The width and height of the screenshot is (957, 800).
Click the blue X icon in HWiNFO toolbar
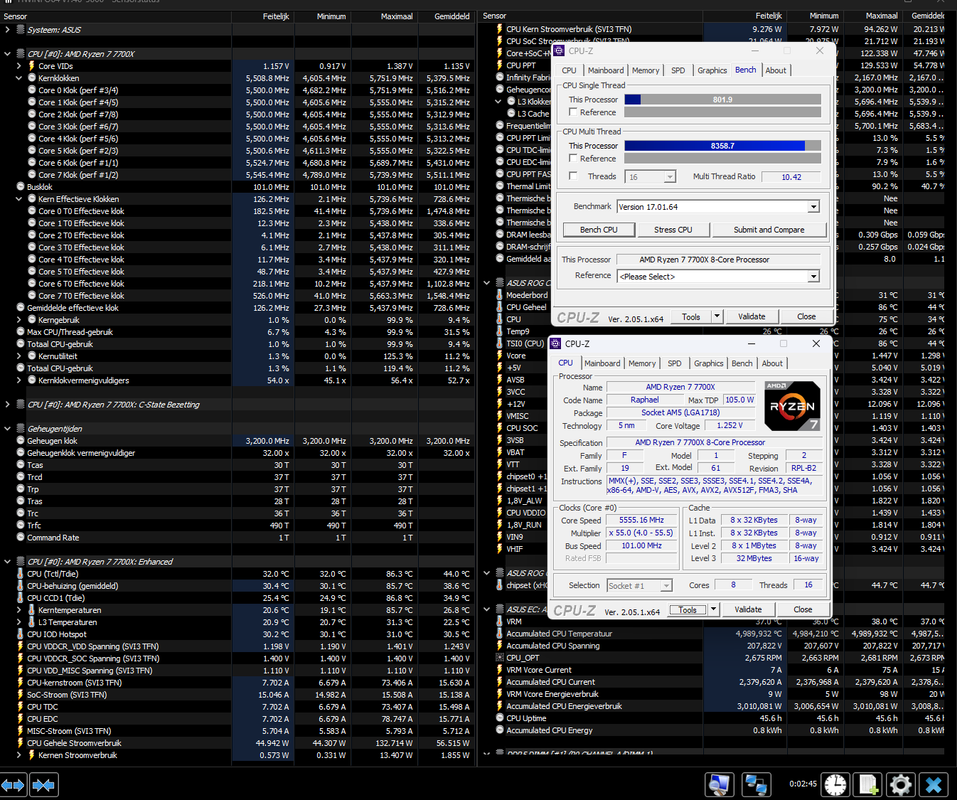933,785
